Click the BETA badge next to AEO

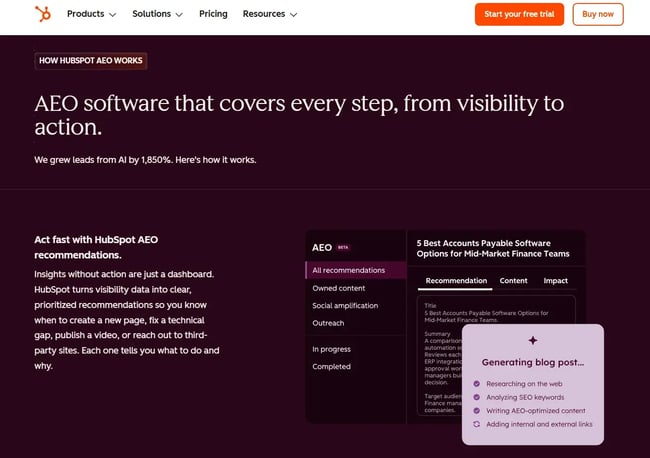tap(343, 247)
